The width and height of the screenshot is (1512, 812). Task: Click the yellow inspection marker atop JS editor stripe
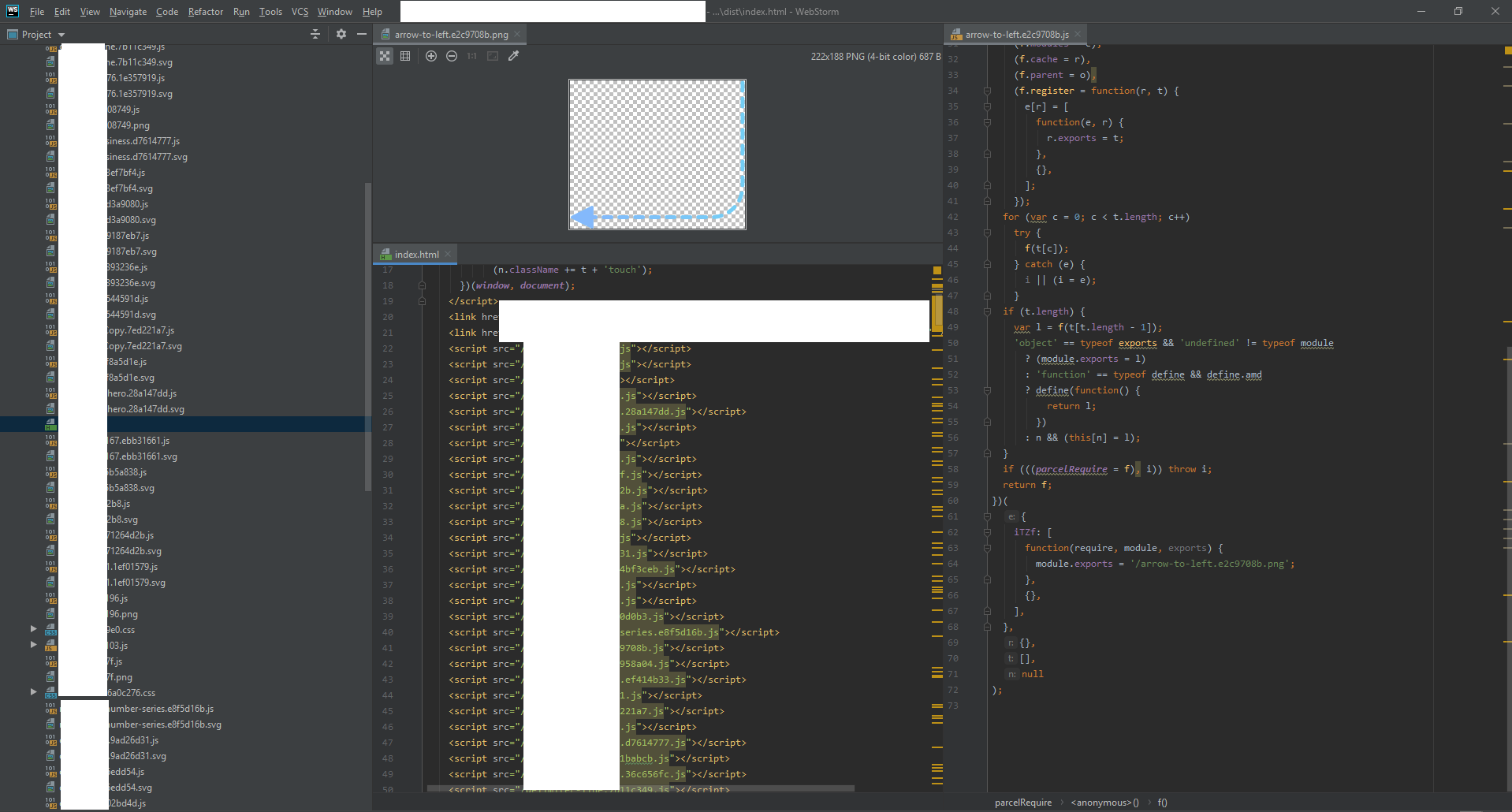(x=1508, y=50)
